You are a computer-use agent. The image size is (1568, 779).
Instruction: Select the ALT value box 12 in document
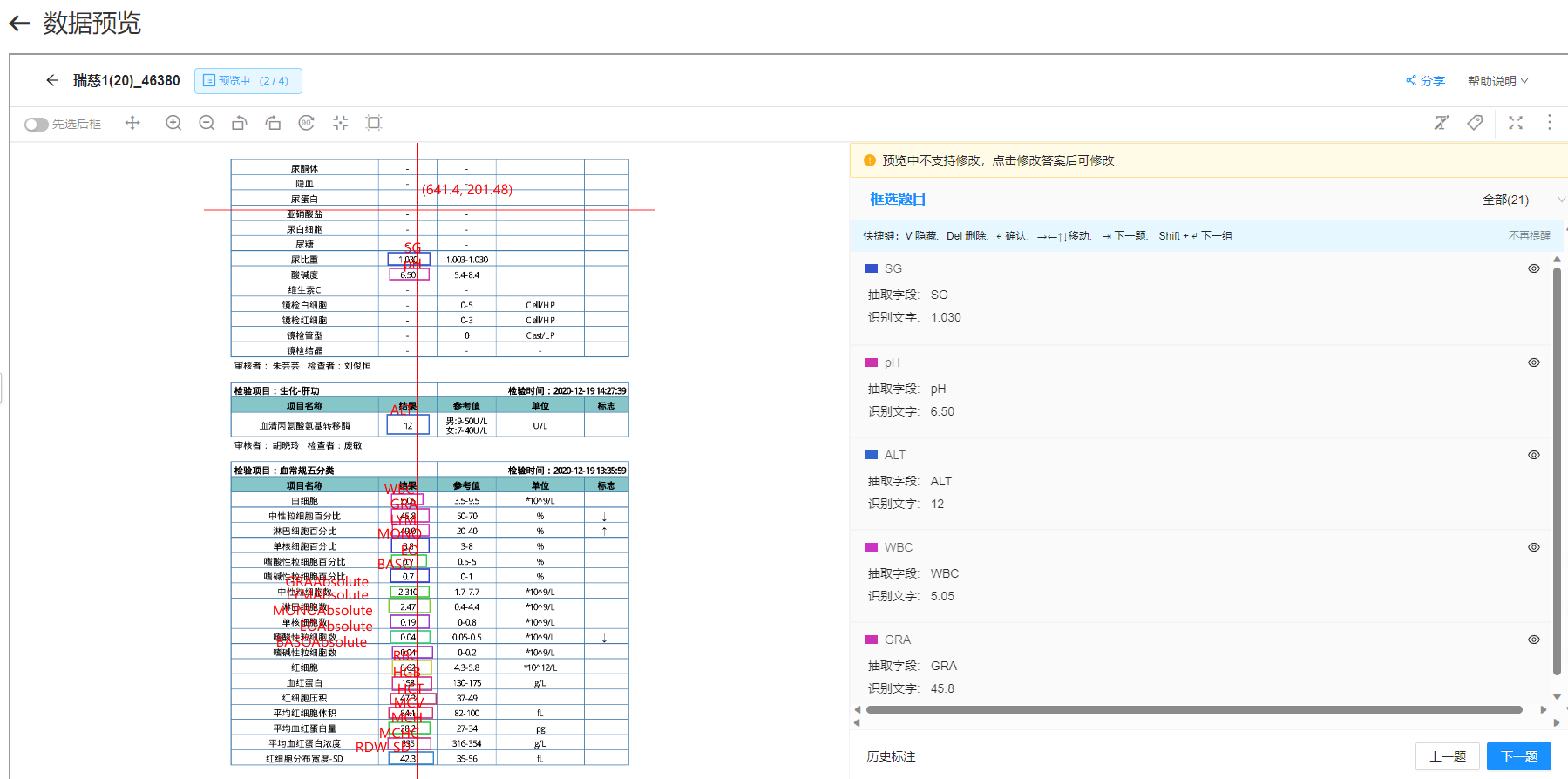click(408, 425)
